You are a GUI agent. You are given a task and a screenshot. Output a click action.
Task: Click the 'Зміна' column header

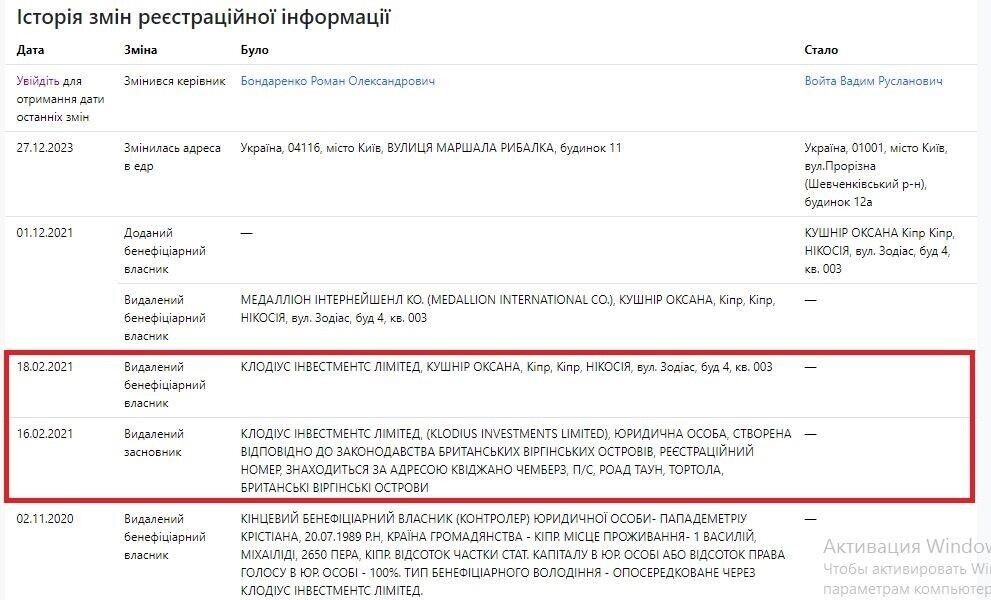(140, 50)
